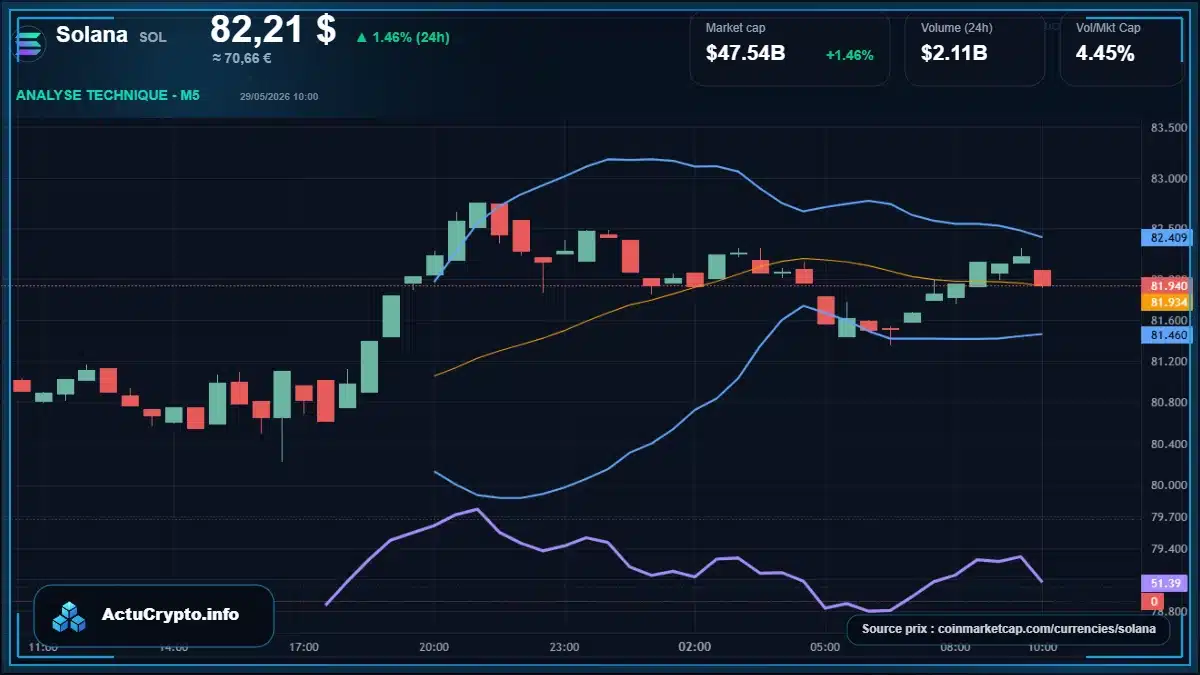Click the 80.800 price axis label
Screen dimensions: 1200x675
1169,403
